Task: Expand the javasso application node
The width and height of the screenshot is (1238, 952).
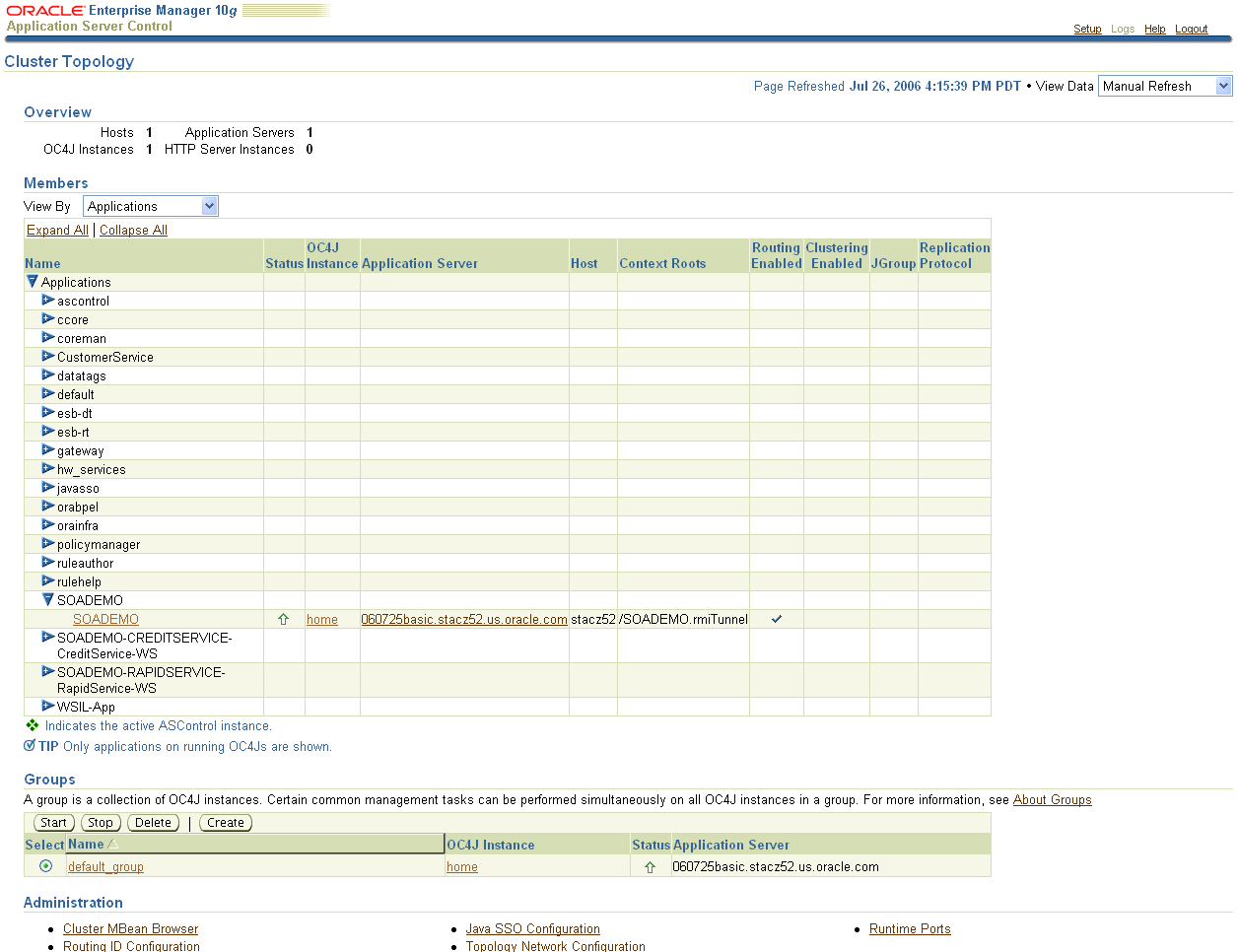Action: point(47,488)
